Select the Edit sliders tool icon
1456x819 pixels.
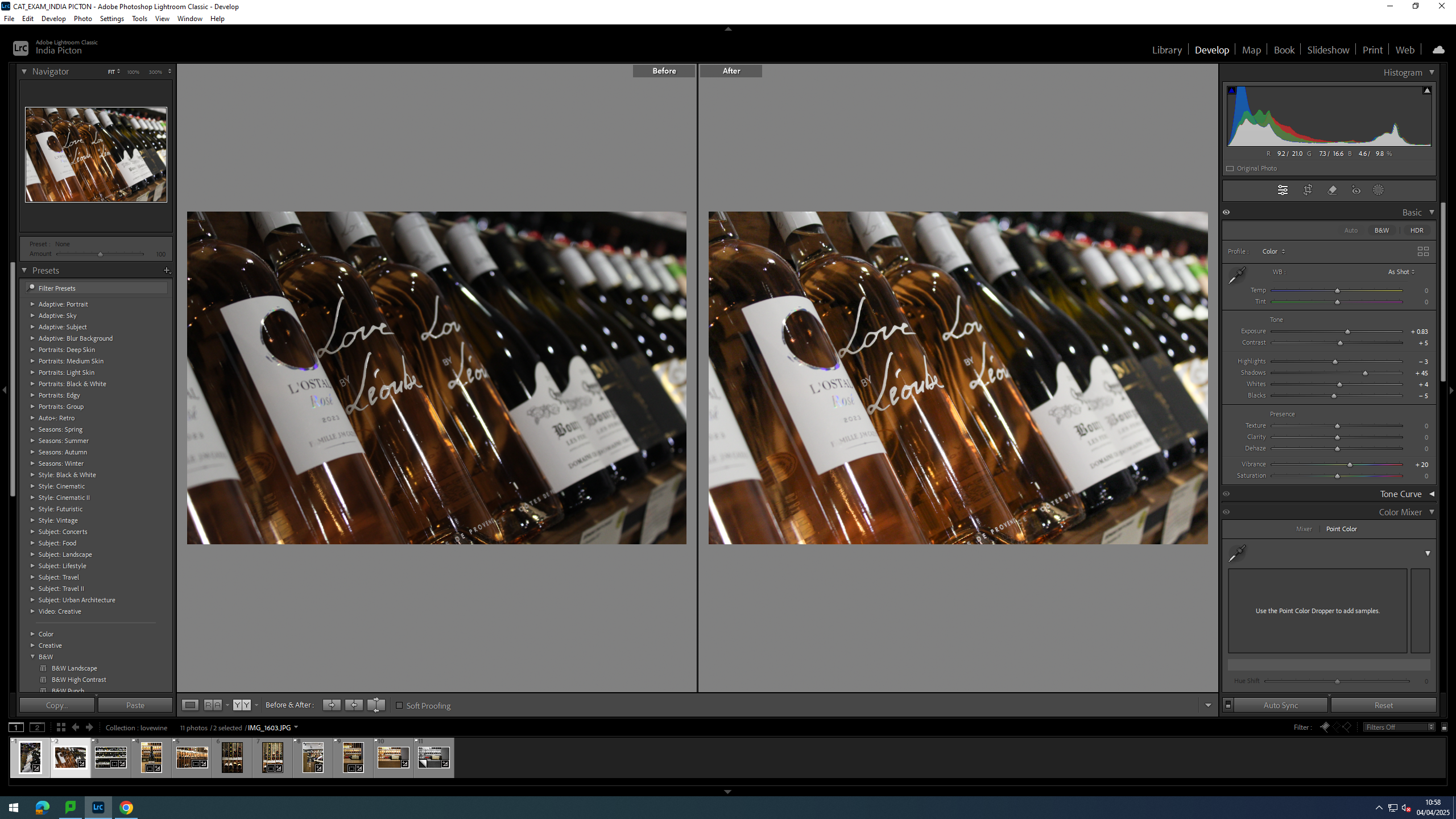coord(1283,191)
